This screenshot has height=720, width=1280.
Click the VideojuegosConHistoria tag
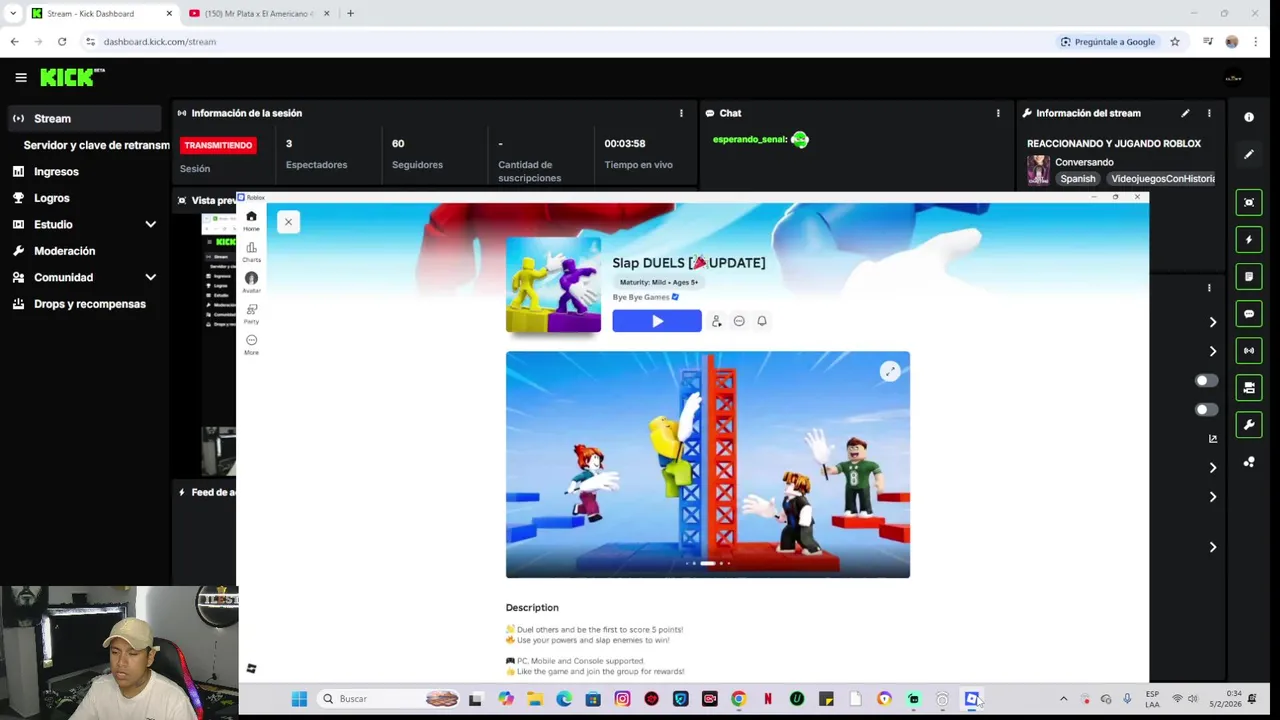tap(1162, 179)
